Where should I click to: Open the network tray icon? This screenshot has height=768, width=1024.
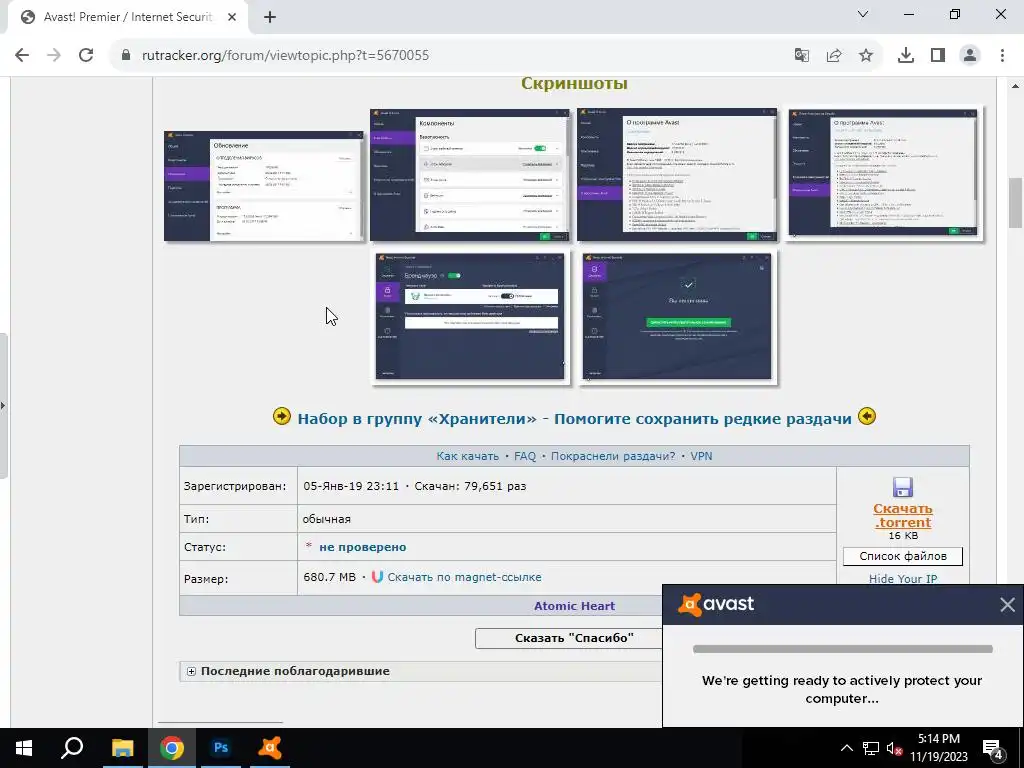pyautogui.click(x=871, y=748)
